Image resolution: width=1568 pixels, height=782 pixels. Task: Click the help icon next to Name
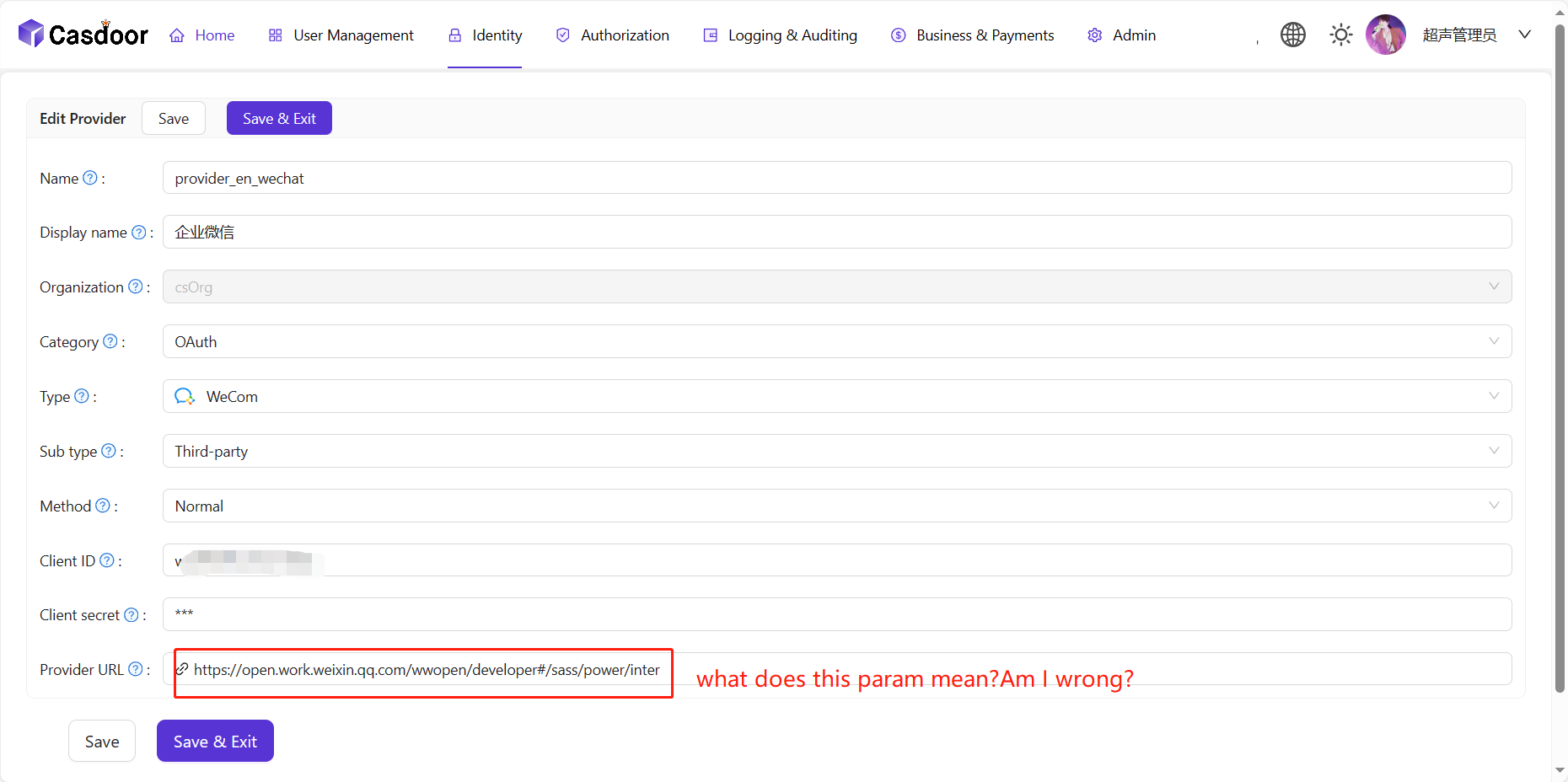coord(90,178)
